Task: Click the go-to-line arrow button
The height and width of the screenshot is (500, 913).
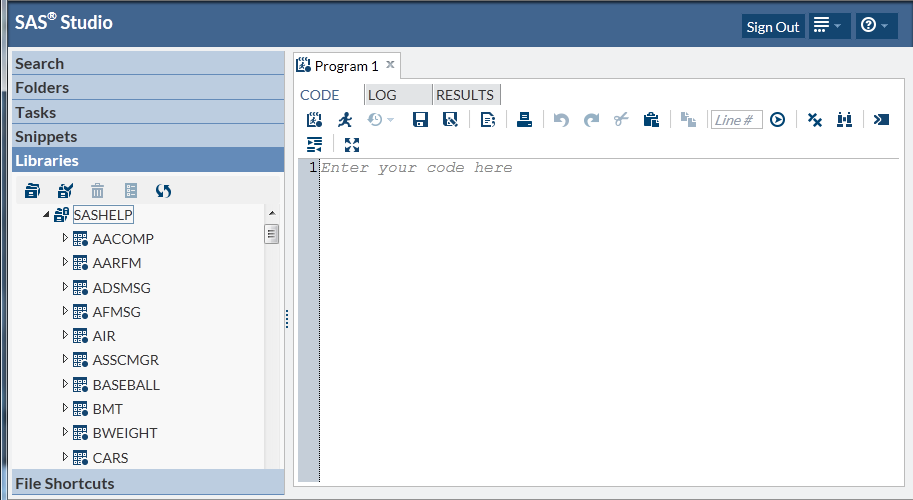Action: point(777,120)
